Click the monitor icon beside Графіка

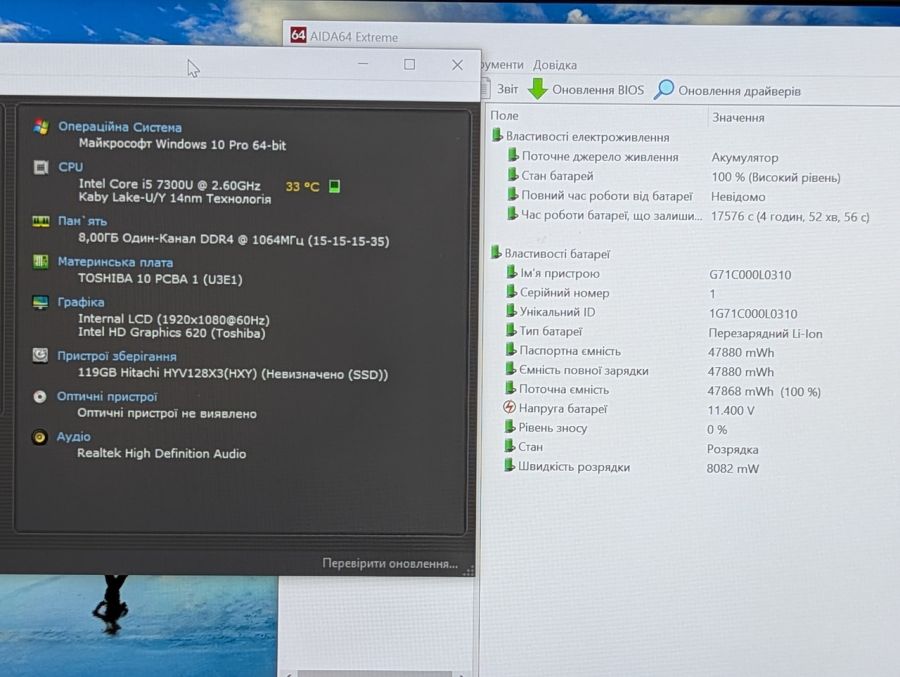tap(40, 302)
